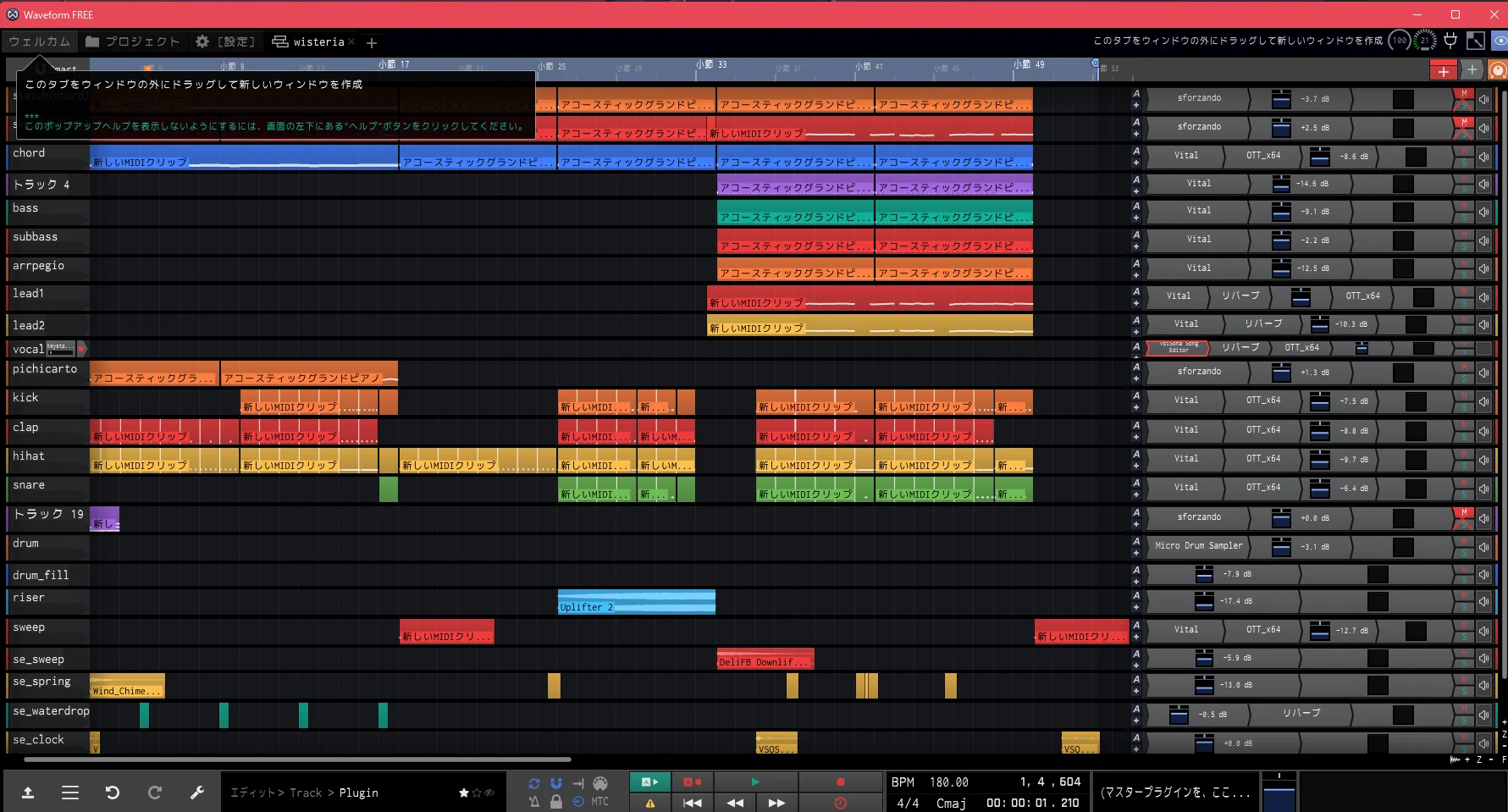Open the hamburger menu in bottom toolbar
The width and height of the screenshot is (1508, 812).
[70, 793]
